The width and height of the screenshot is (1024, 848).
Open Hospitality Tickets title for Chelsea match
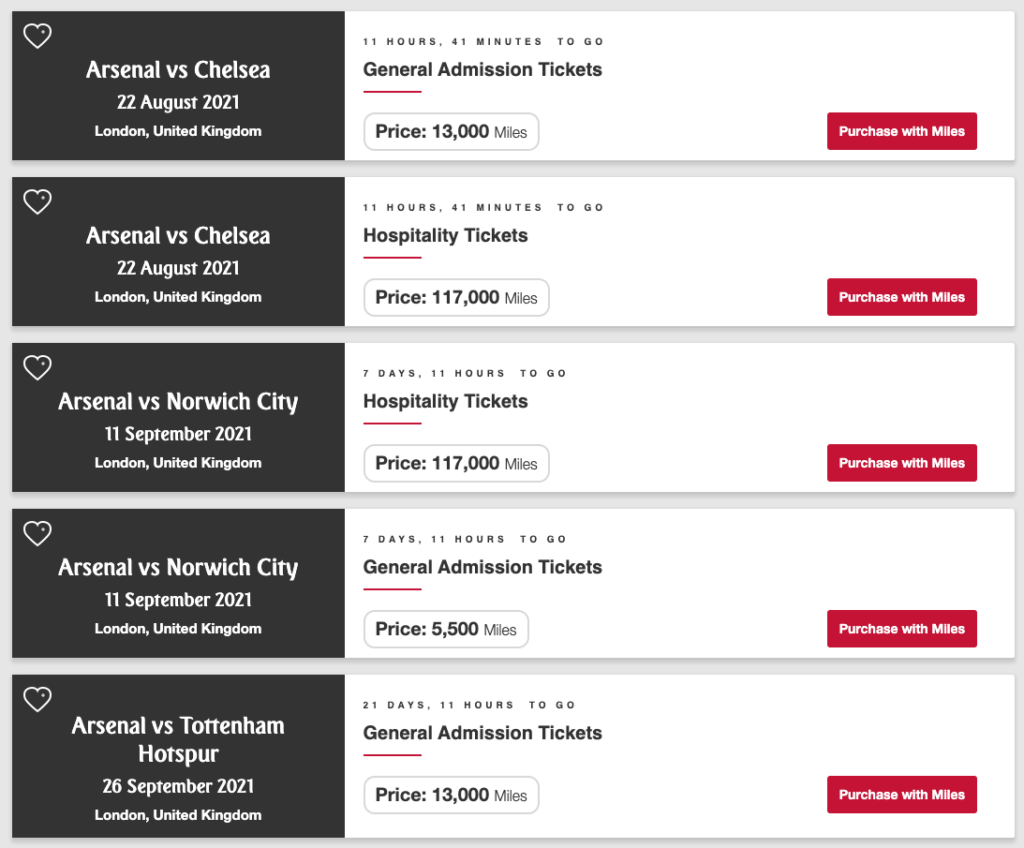pos(445,236)
